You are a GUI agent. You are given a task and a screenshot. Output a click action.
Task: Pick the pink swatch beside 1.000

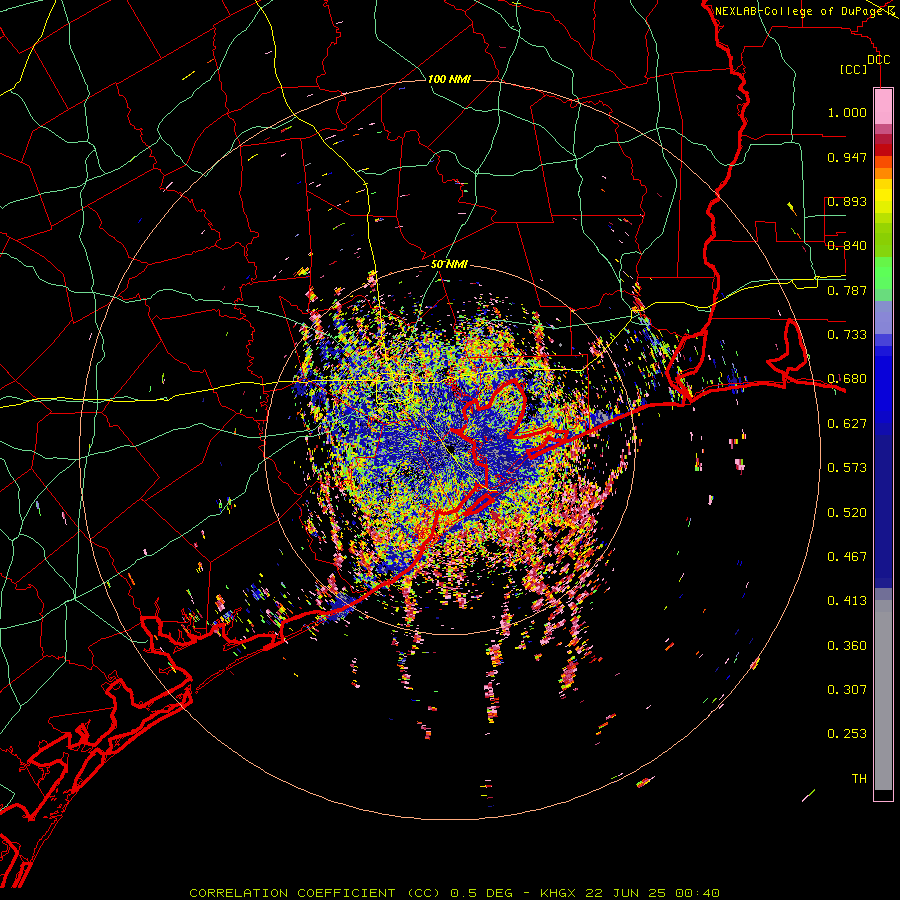pyautogui.click(x=883, y=107)
